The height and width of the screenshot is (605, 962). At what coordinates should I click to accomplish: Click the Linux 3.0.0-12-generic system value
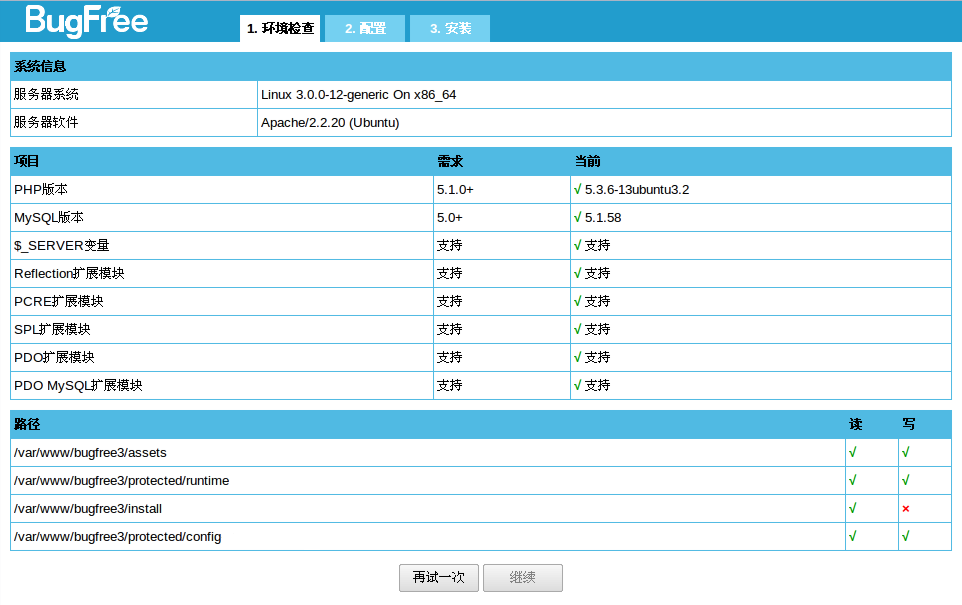point(358,95)
